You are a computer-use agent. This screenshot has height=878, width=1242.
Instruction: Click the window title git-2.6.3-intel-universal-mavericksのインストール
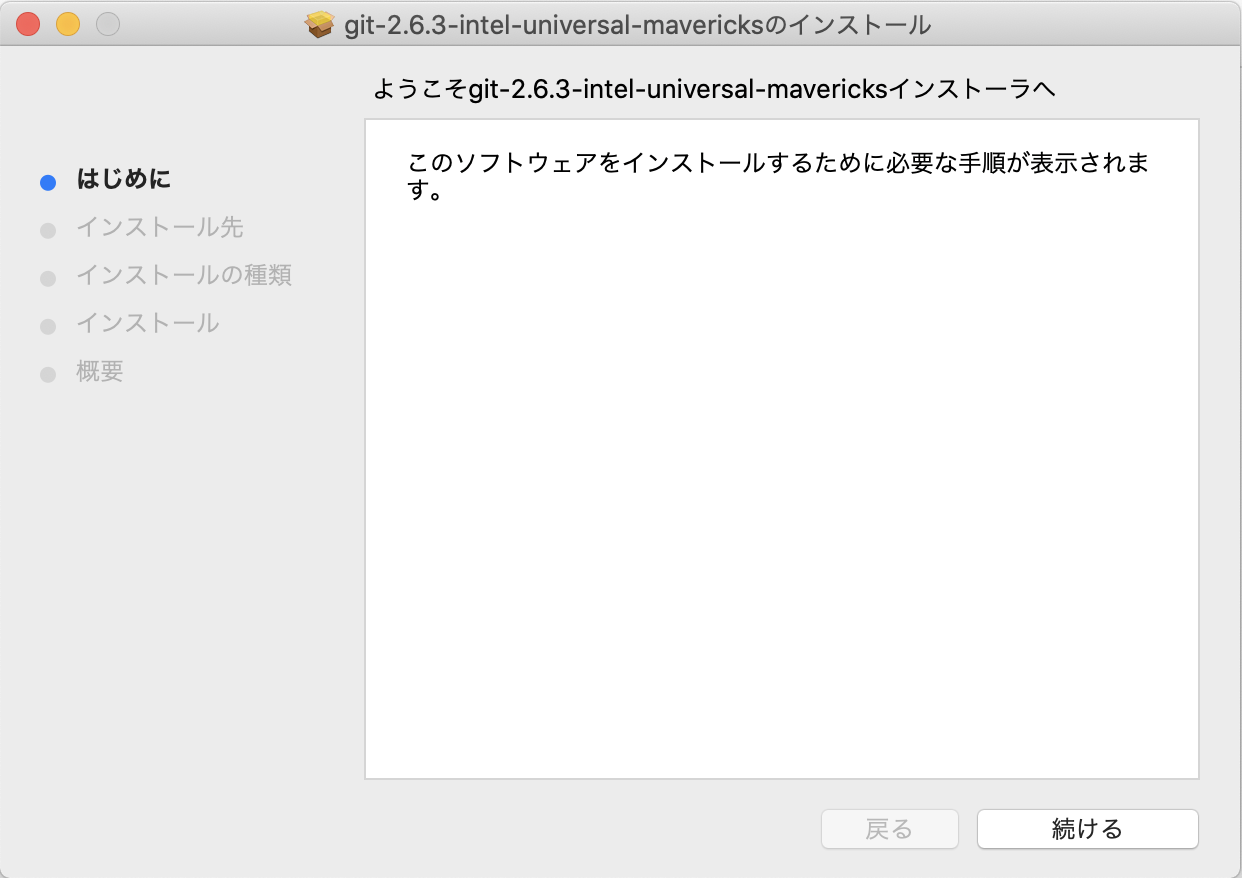pos(637,24)
